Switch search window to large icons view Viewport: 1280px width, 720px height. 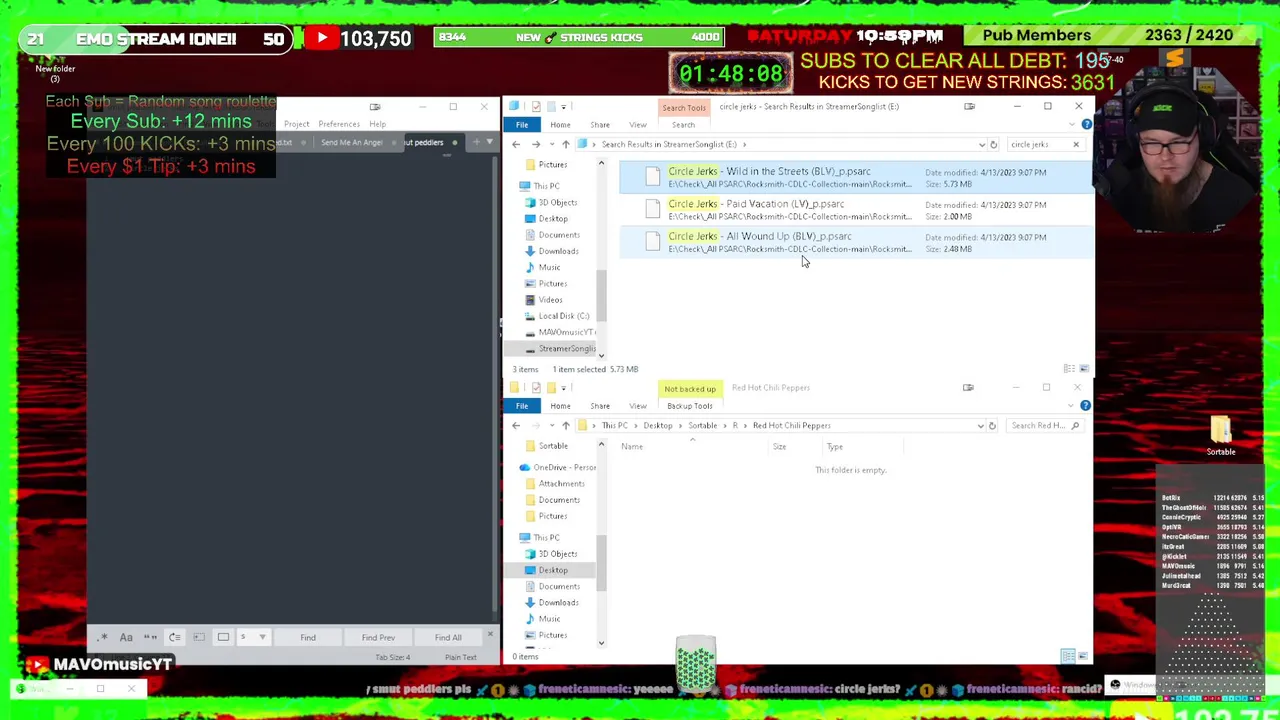tap(1083, 369)
